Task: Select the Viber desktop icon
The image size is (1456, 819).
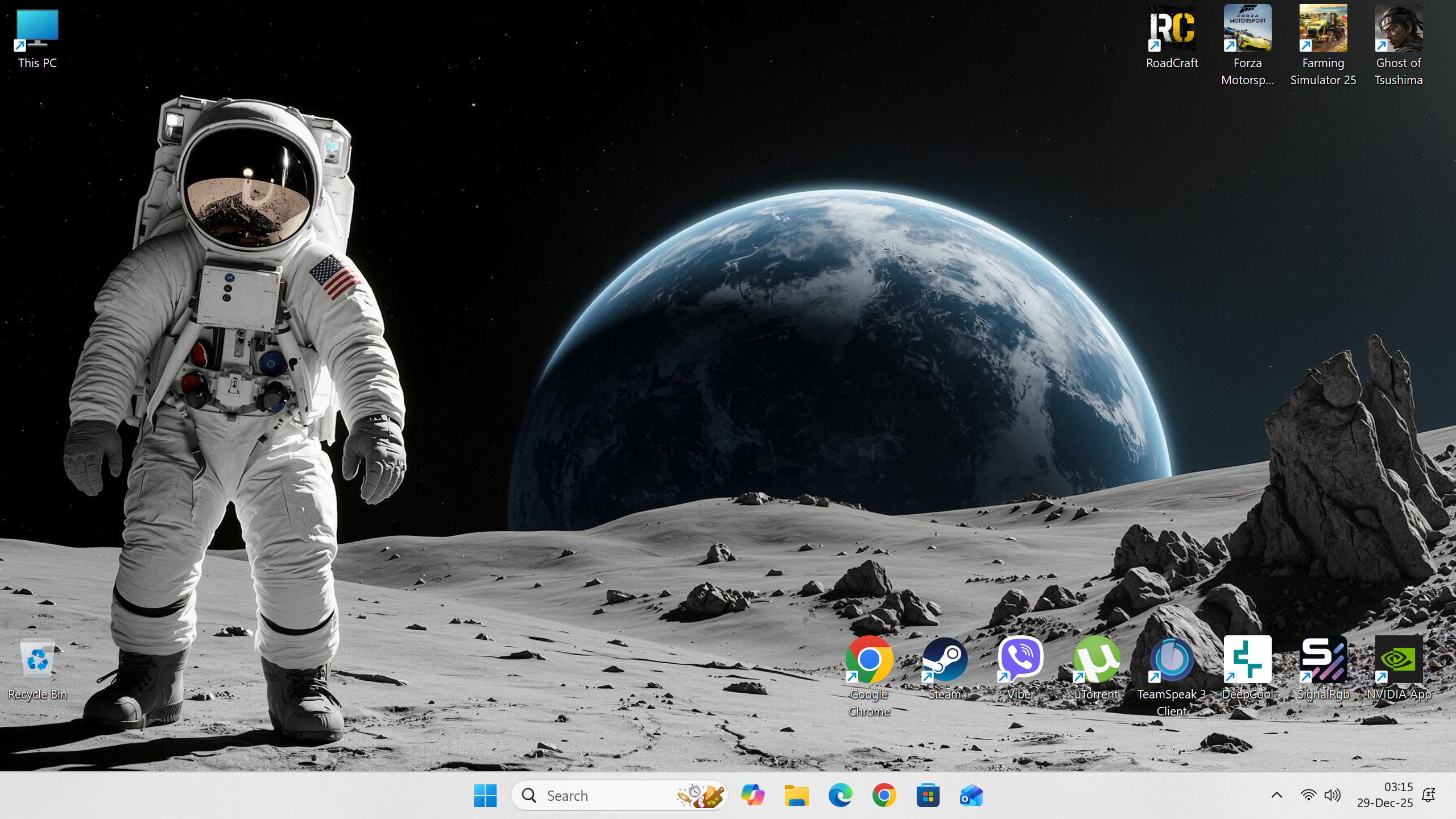Action: [x=1020, y=660]
